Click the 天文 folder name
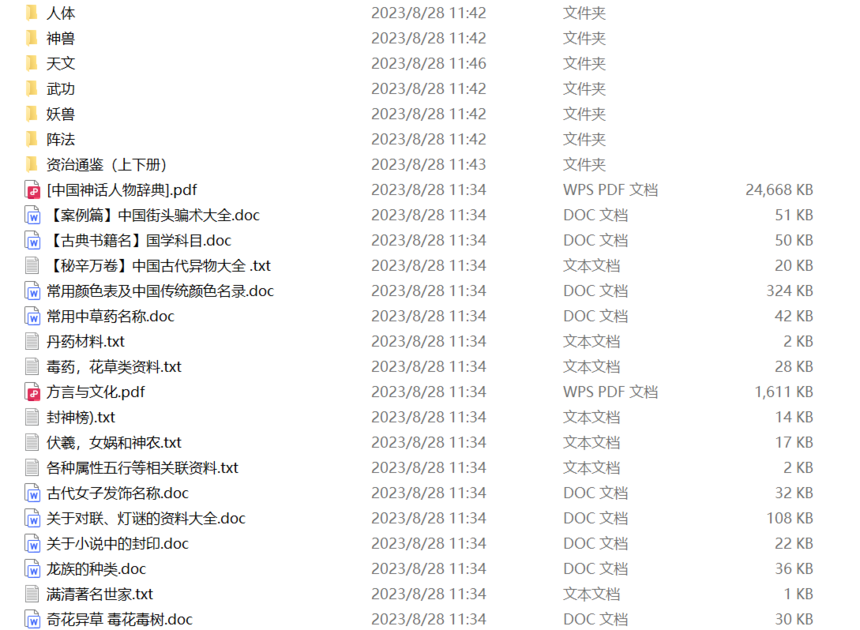Image resolution: width=860 pixels, height=630 pixels. coord(61,64)
